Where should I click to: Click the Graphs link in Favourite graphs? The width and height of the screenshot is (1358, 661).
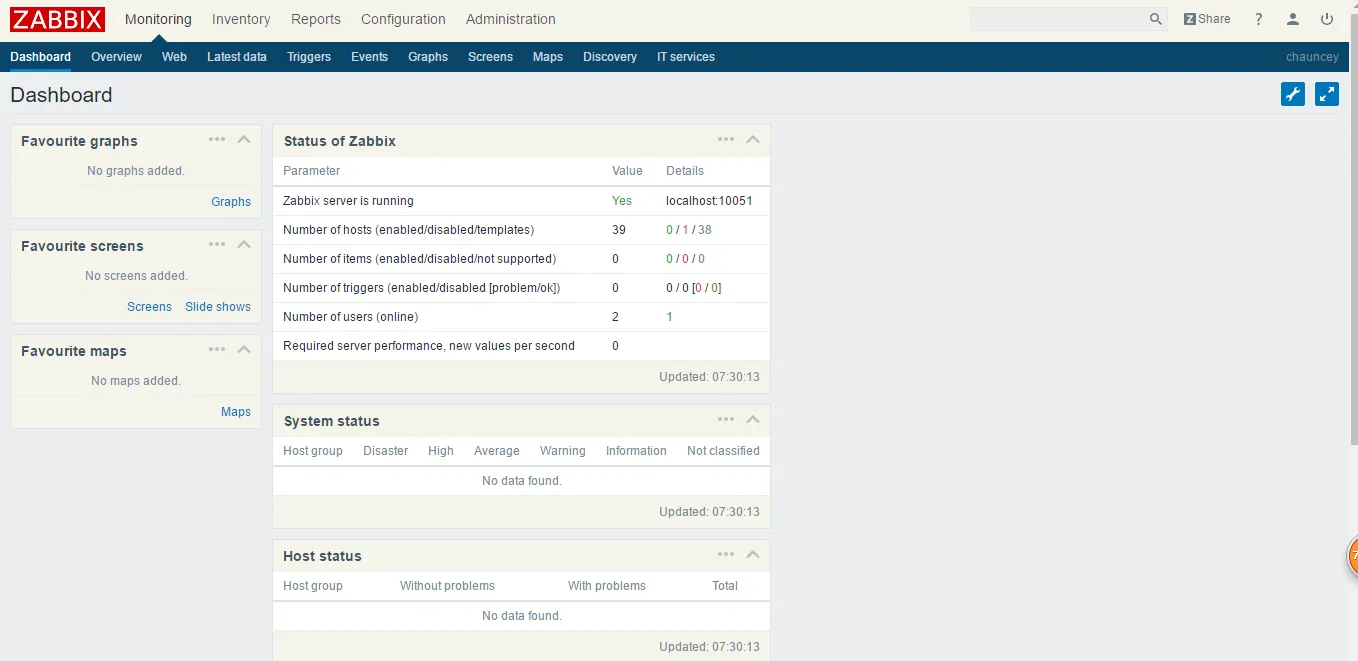pos(231,201)
